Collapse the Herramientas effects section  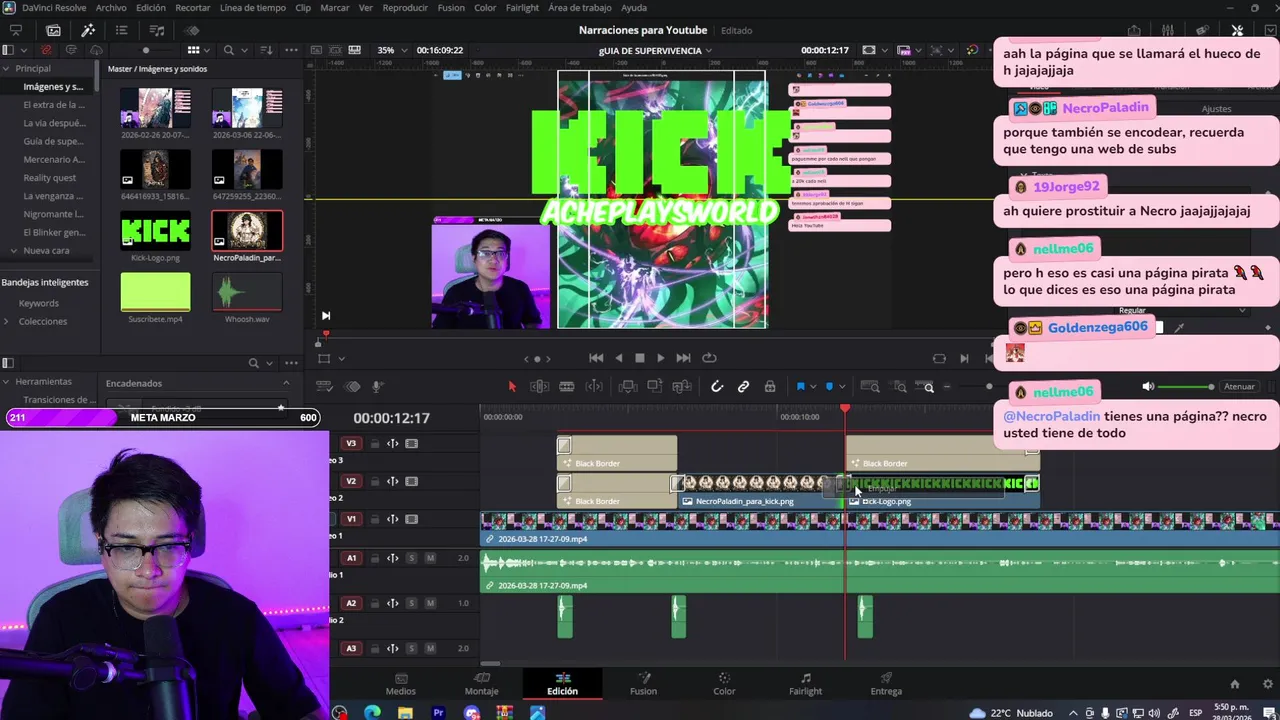click(6, 381)
